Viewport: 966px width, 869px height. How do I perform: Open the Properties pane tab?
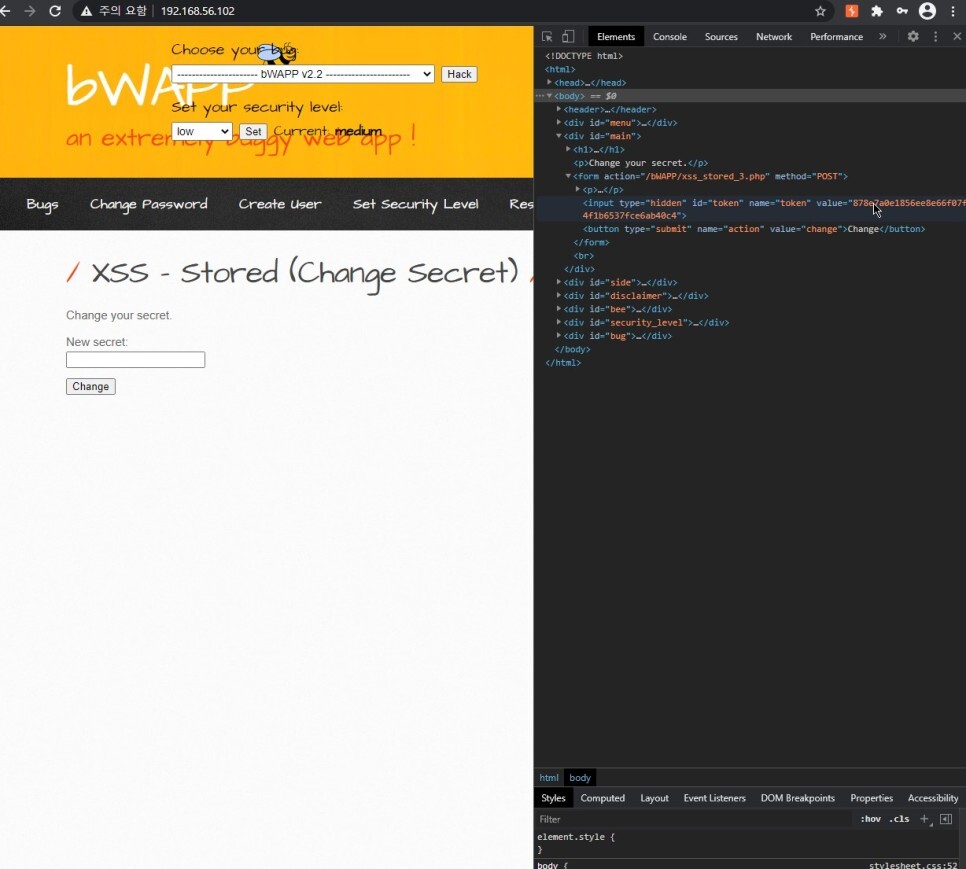click(871, 798)
